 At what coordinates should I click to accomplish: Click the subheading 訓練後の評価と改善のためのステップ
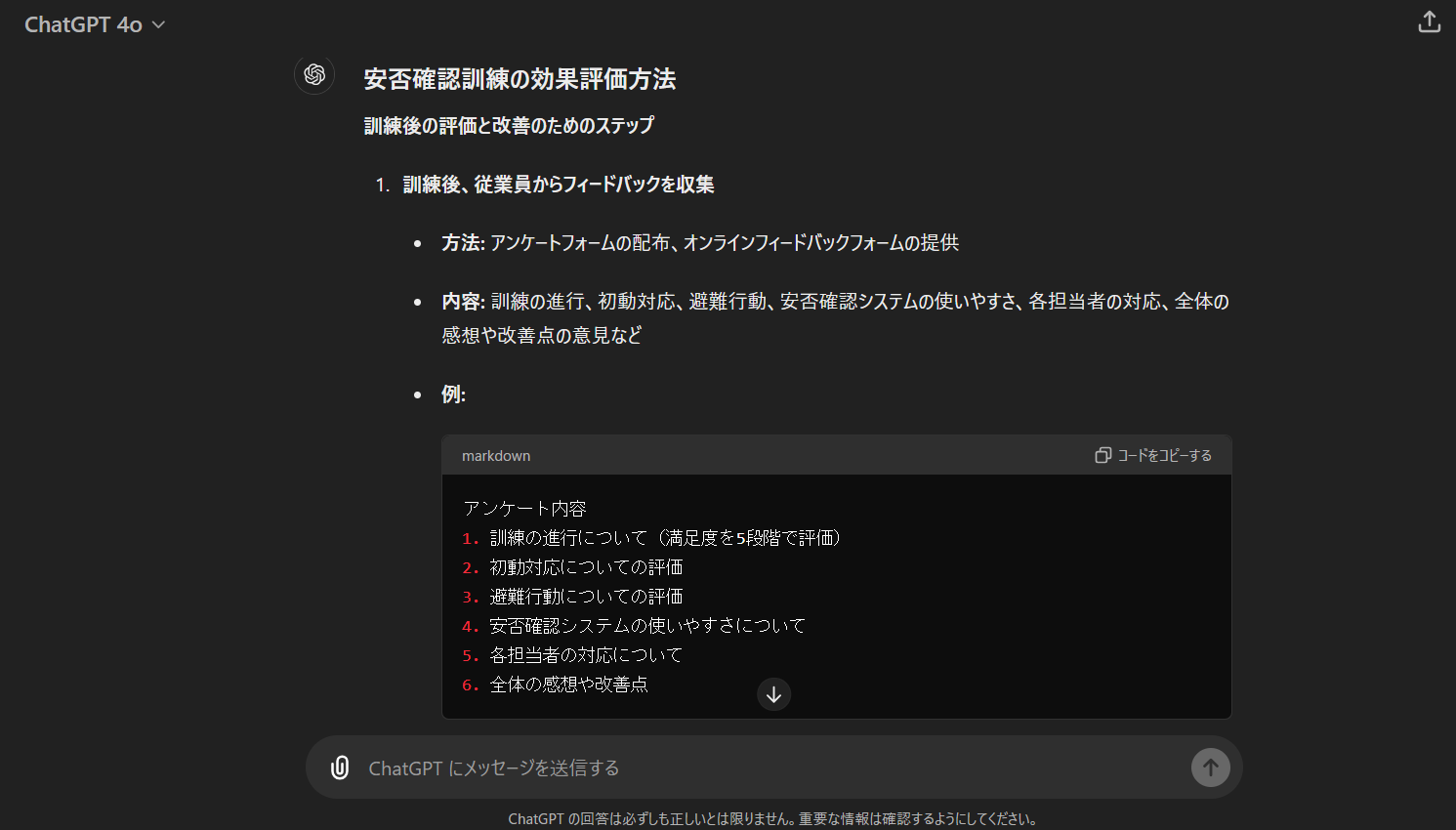click(509, 126)
